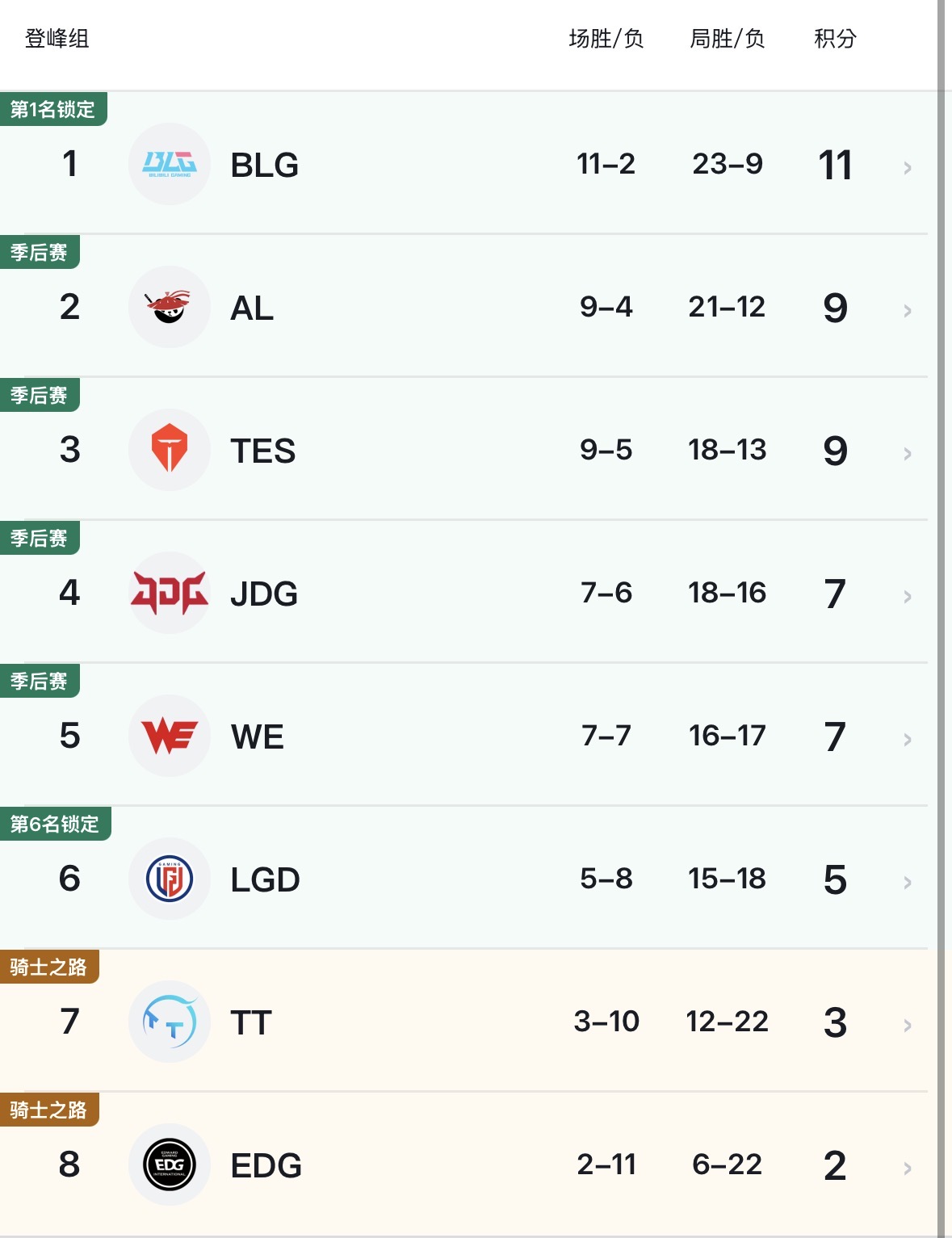
Task: Tap the EDG team logo
Action: tap(170, 1165)
